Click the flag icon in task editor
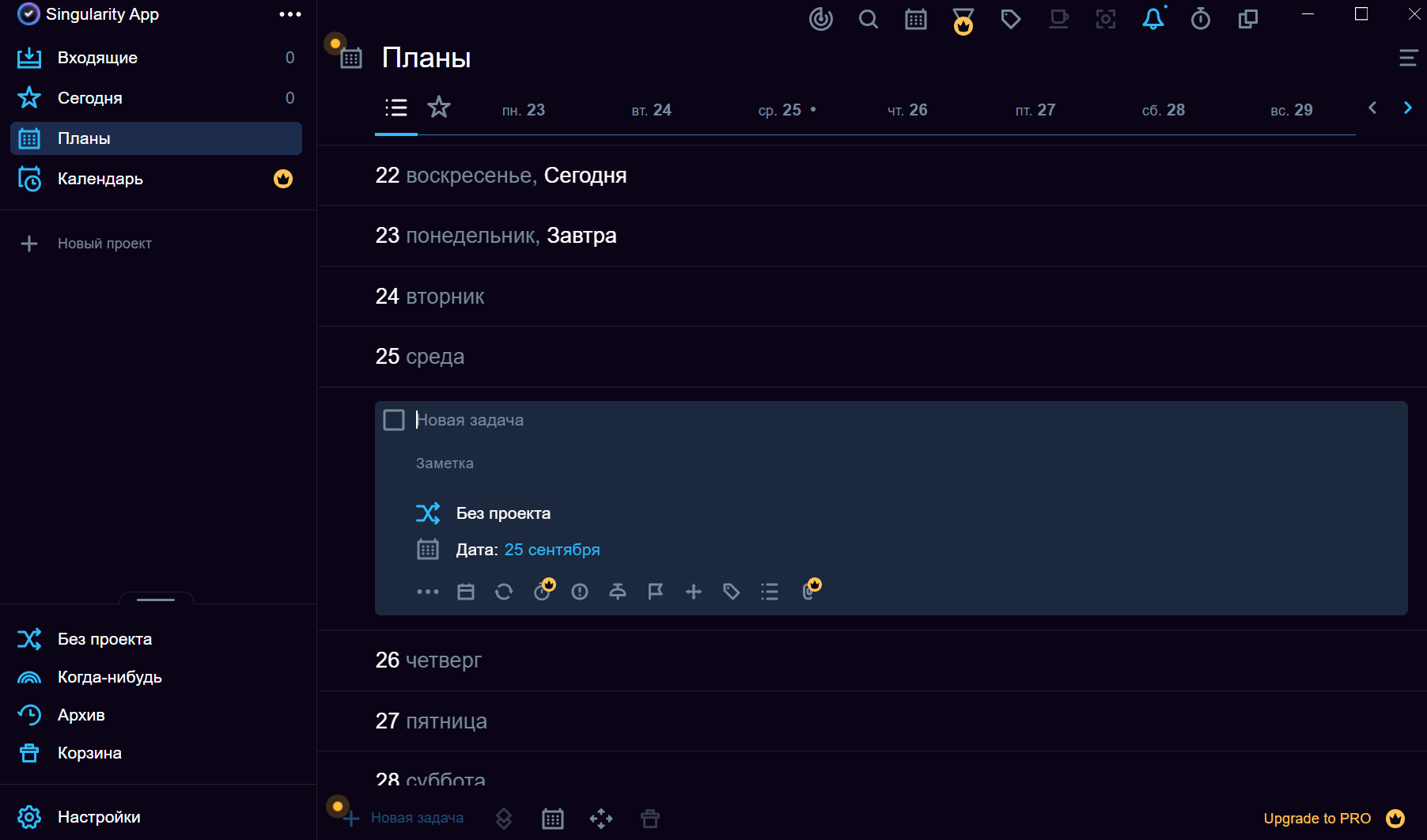The width and height of the screenshot is (1427, 840). pos(656,592)
